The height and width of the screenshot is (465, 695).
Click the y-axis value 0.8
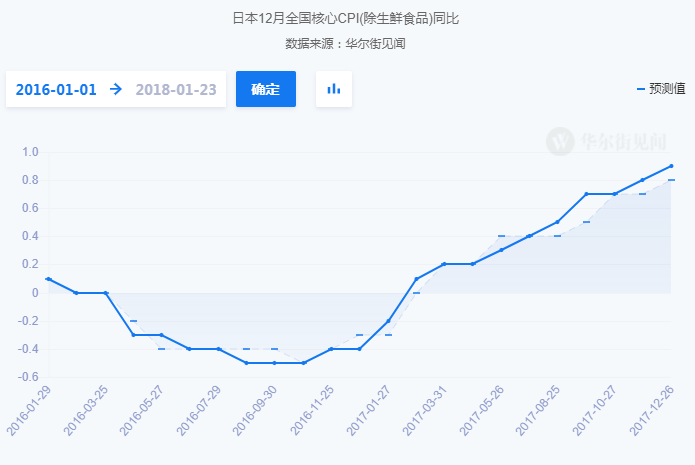[30, 180]
